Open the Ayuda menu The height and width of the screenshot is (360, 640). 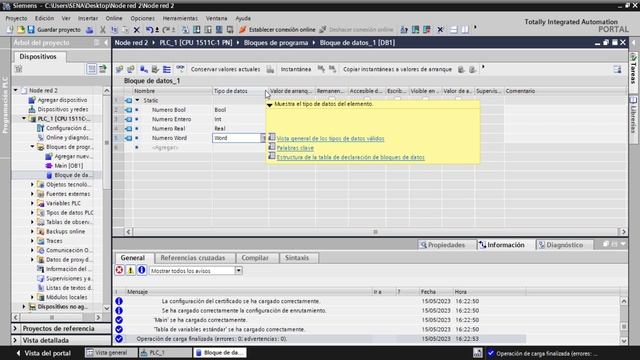[x=243, y=18]
